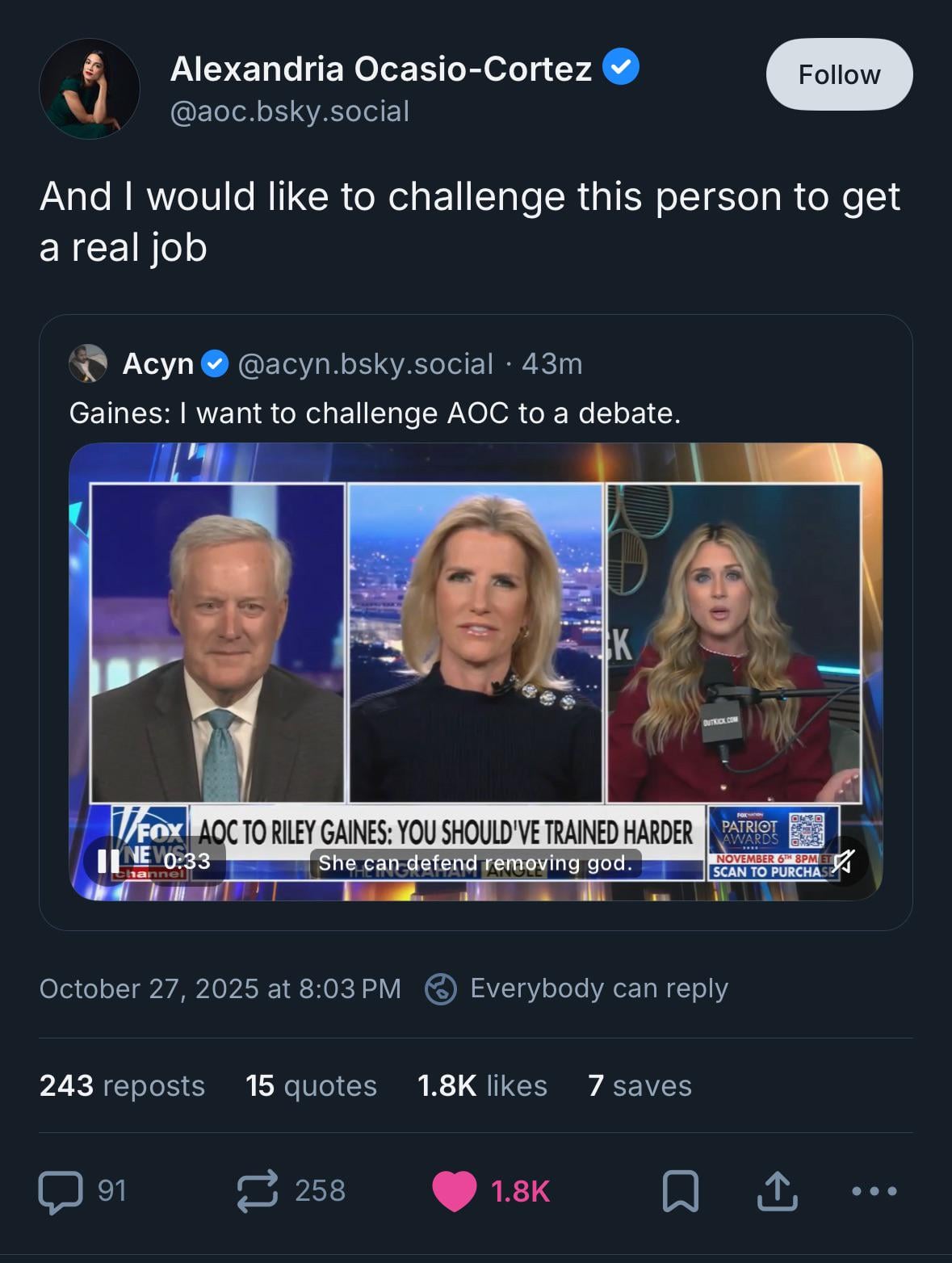The height and width of the screenshot is (1263, 952).
Task: Open the @acyn.bsky.social handle link
Action: coord(365,364)
